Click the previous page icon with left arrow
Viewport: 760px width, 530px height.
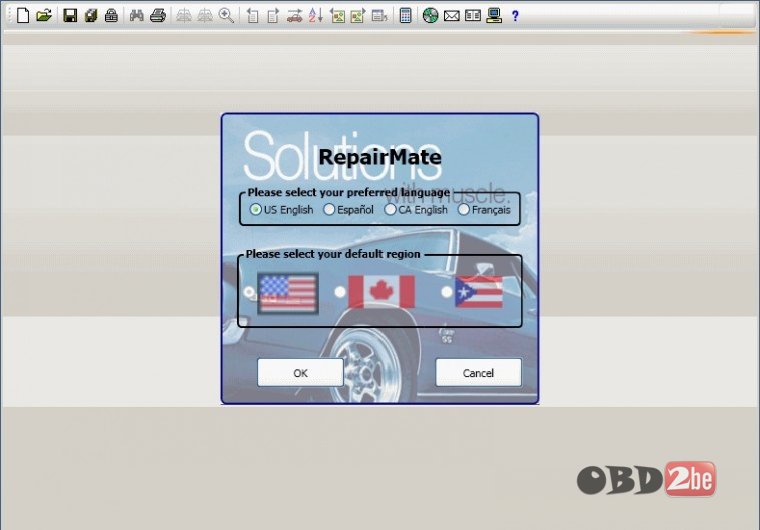(x=253, y=16)
